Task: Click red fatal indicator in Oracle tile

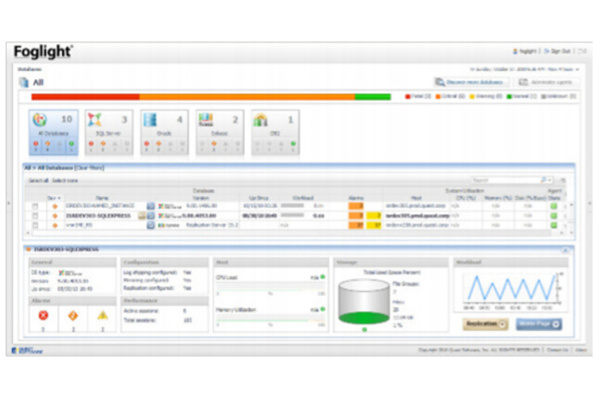Action: pos(147,144)
